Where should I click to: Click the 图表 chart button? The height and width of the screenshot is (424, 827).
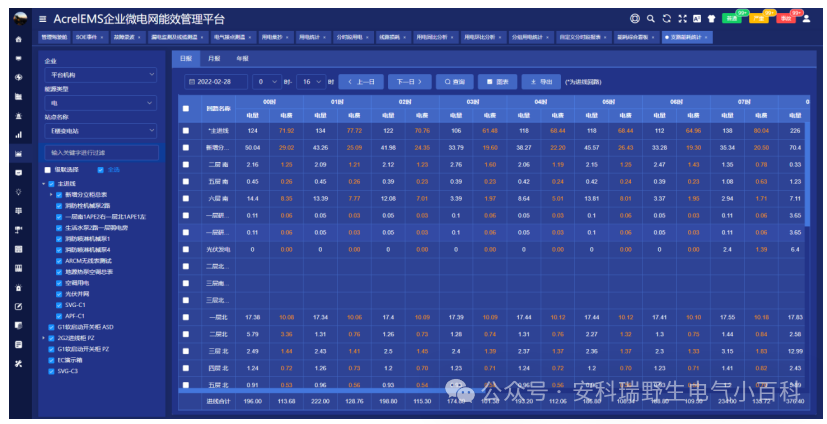(x=497, y=82)
